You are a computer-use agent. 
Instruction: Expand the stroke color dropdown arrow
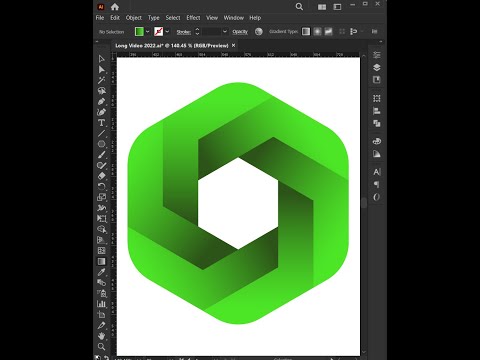click(x=167, y=32)
